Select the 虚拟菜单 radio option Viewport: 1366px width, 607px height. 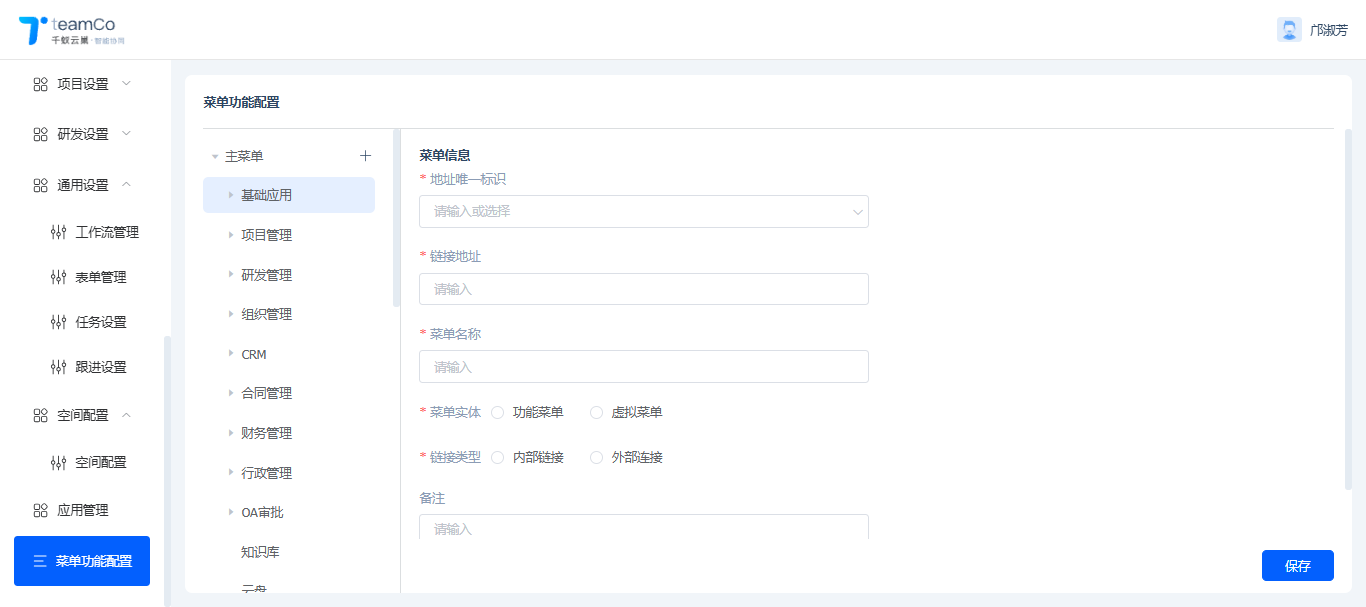pos(596,412)
